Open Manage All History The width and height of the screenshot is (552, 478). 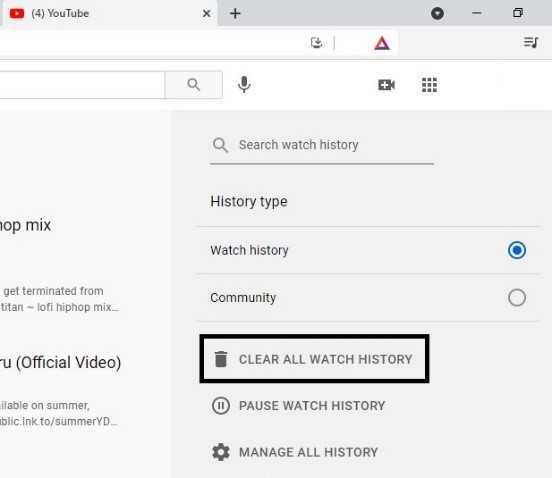295,452
